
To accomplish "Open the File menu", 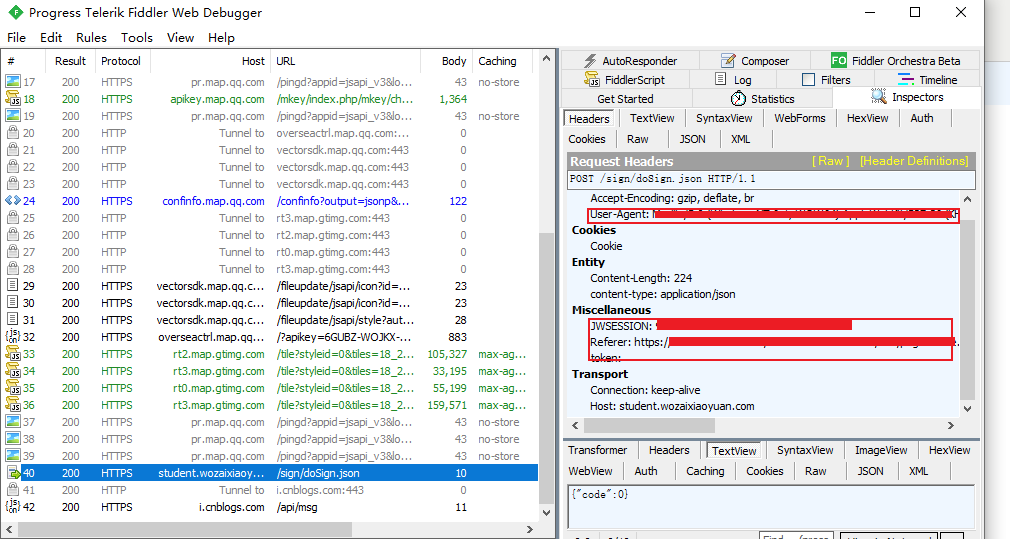I will (x=16, y=37).
